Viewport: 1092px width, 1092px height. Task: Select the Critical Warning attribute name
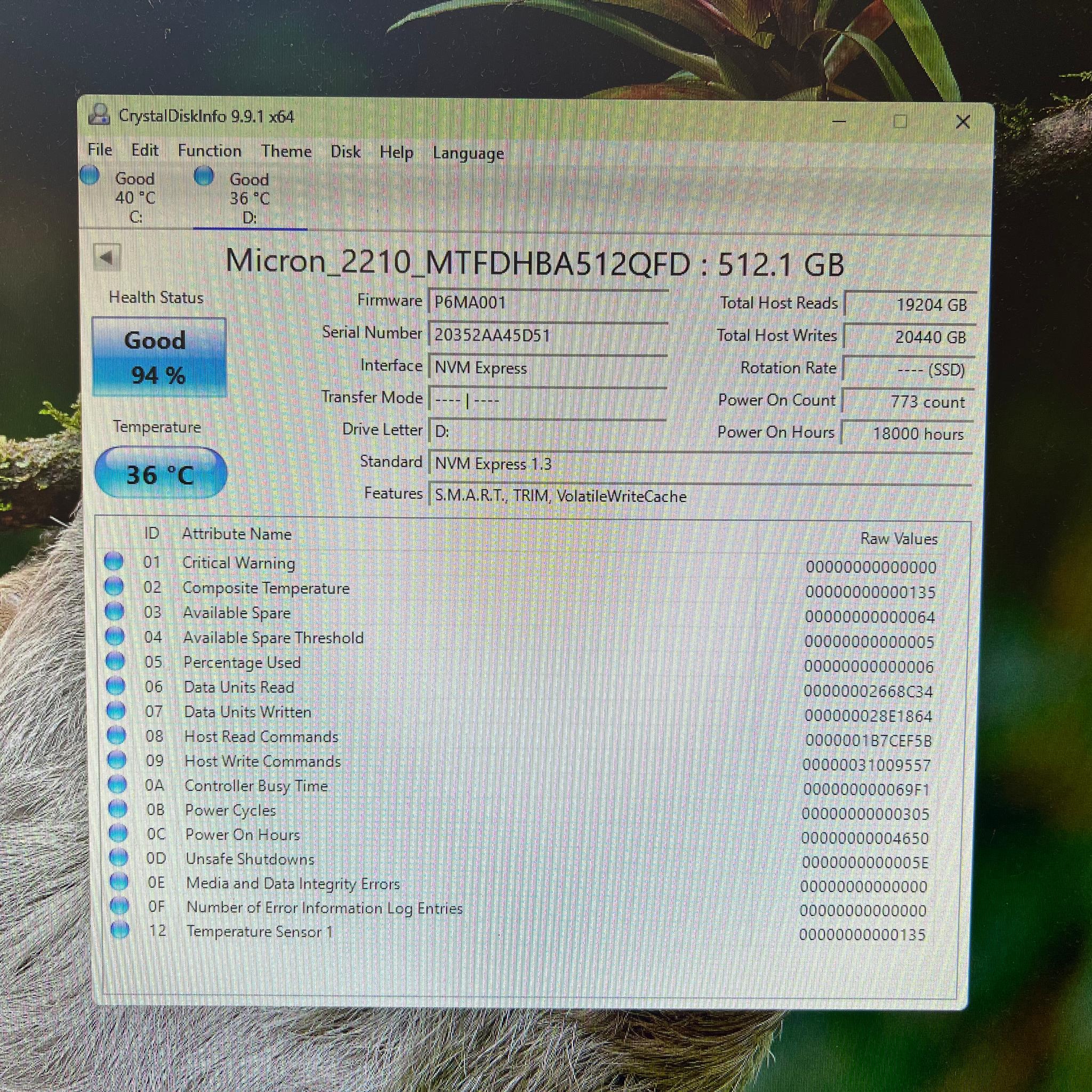coord(238,563)
